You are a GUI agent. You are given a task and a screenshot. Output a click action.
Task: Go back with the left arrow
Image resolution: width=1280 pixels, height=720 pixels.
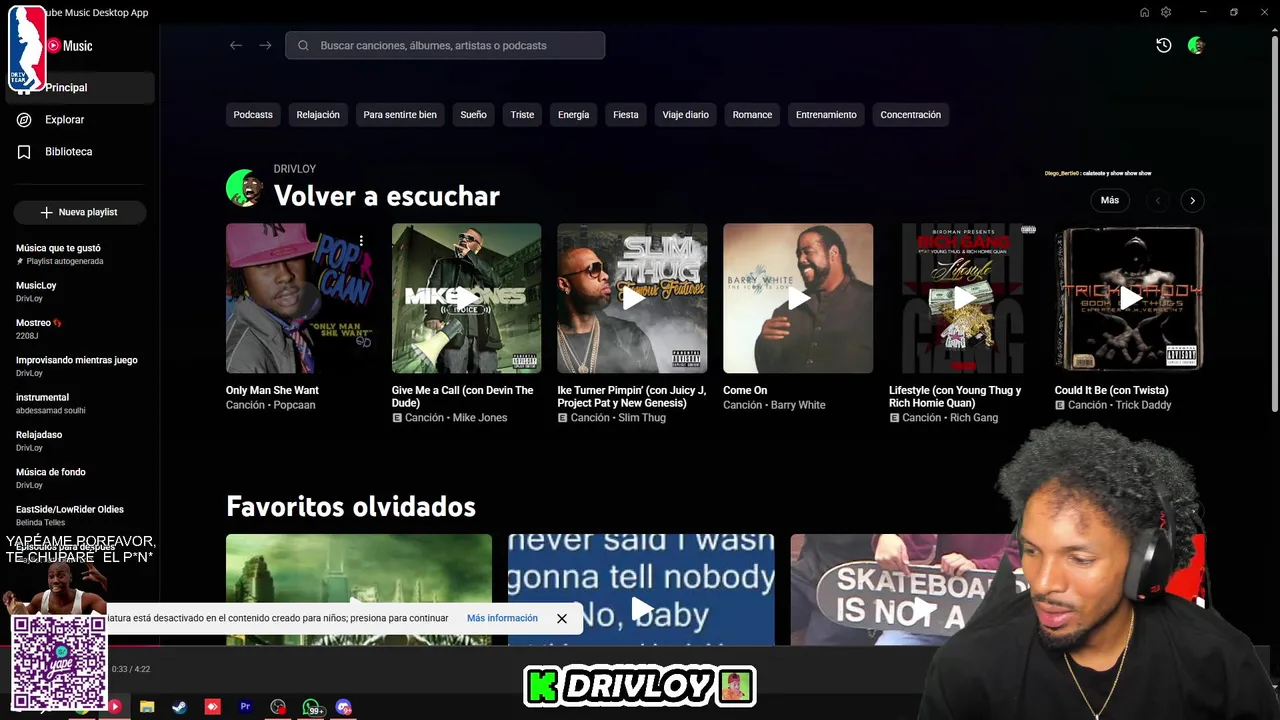tap(236, 45)
